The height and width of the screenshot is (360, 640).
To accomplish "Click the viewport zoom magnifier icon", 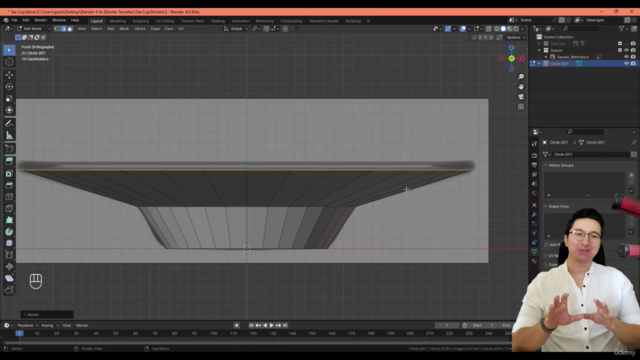I will 521,77.
